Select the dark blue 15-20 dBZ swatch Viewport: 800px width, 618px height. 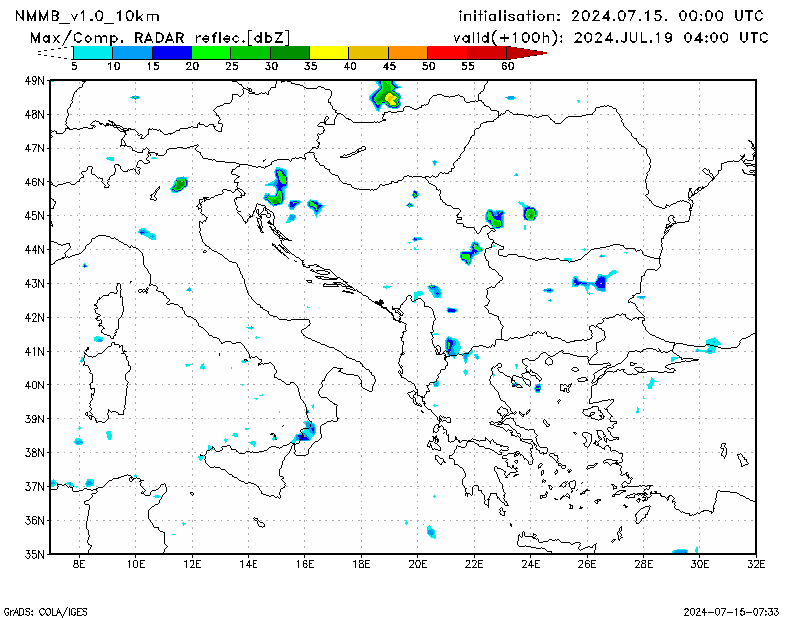[171, 52]
